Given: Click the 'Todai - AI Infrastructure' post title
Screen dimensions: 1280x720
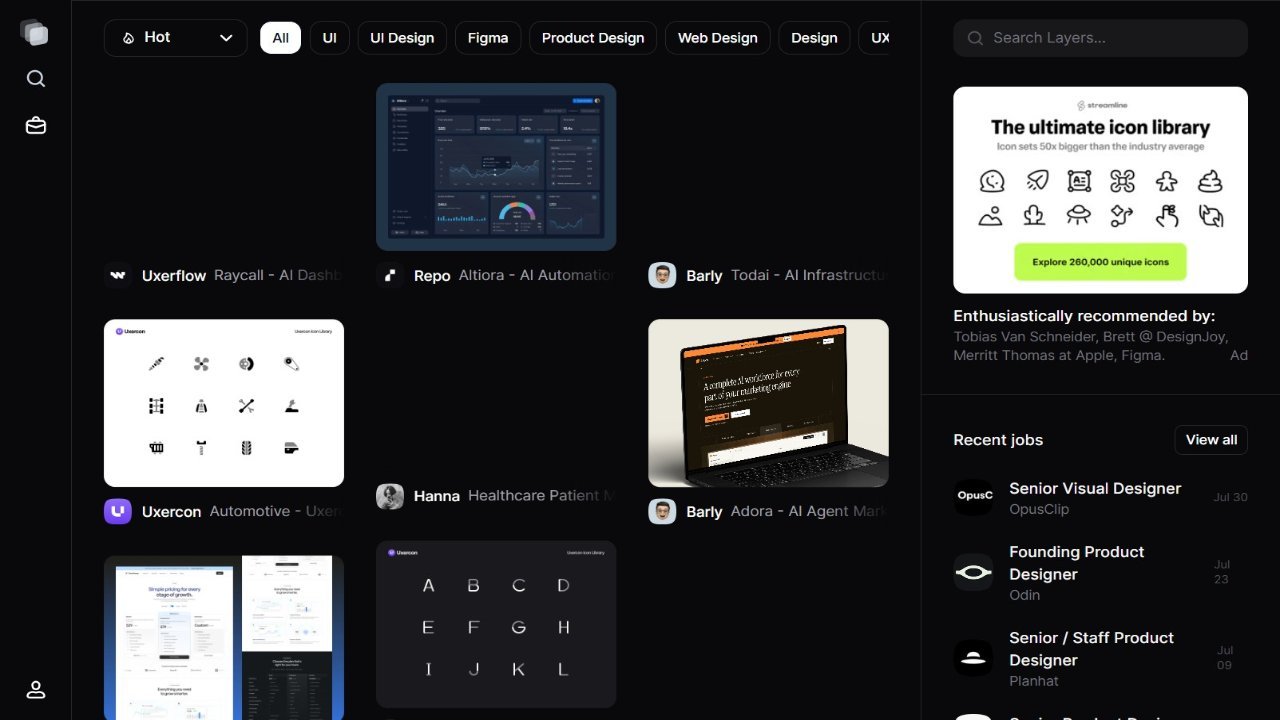Looking at the screenshot, I should click(x=809, y=276).
